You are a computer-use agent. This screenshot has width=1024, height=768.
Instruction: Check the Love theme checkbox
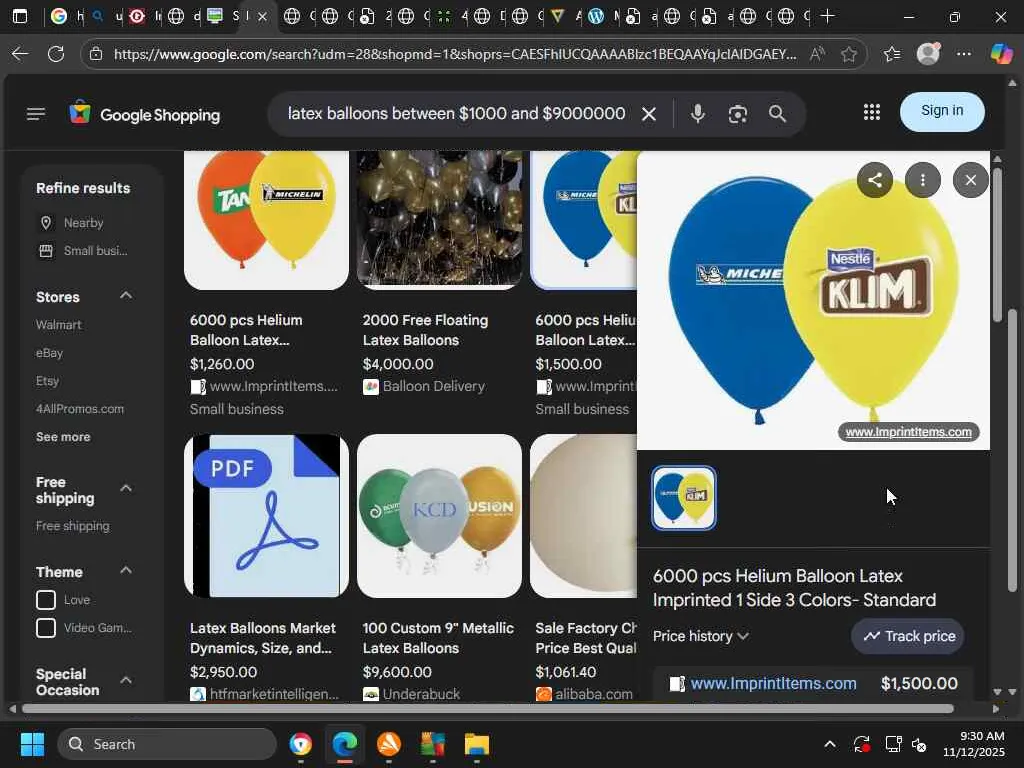pyautogui.click(x=46, y=600)
